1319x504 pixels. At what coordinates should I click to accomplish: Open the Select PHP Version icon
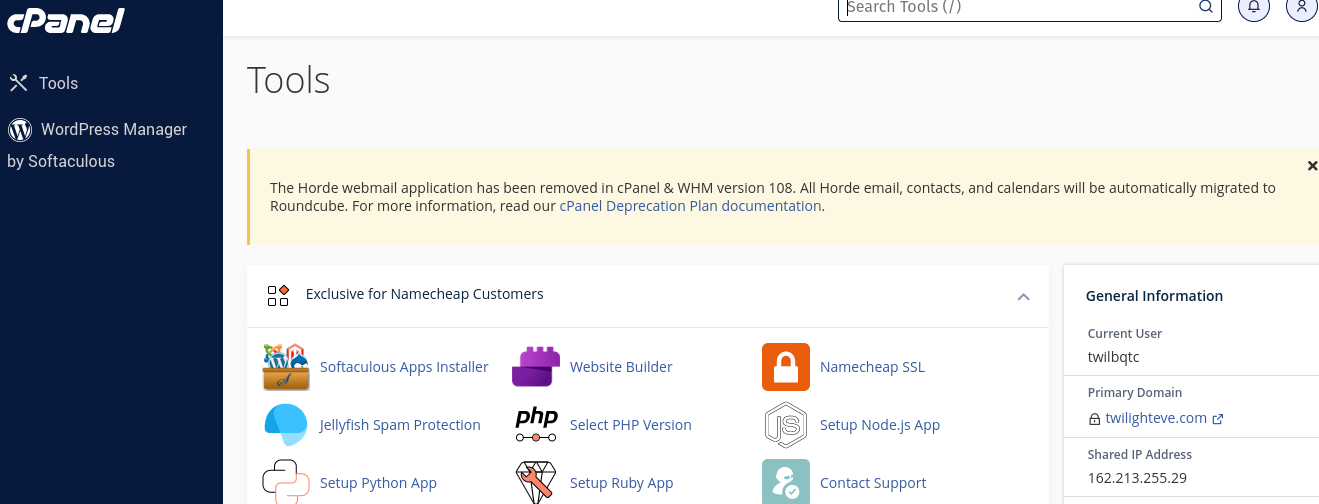point(536,425)
